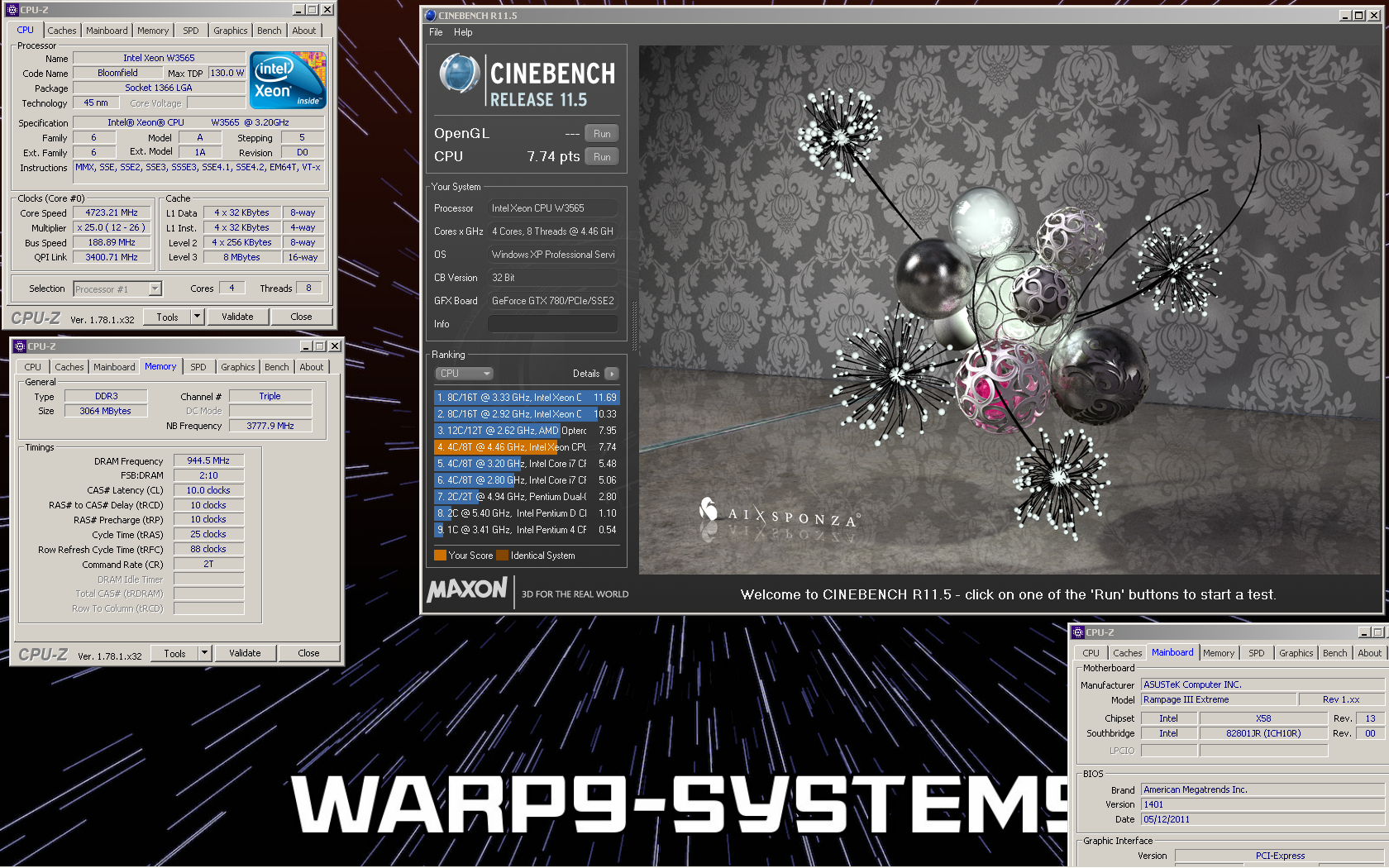Click Tools button in top CPU-Z window
Screen dimensions: 1389x868
coord(167,317)
